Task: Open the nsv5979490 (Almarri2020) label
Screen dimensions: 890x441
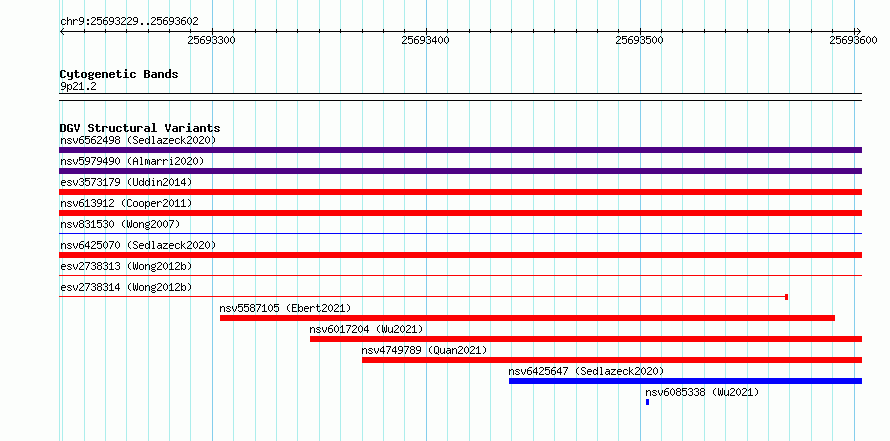Action: click(x=132, y=161)
